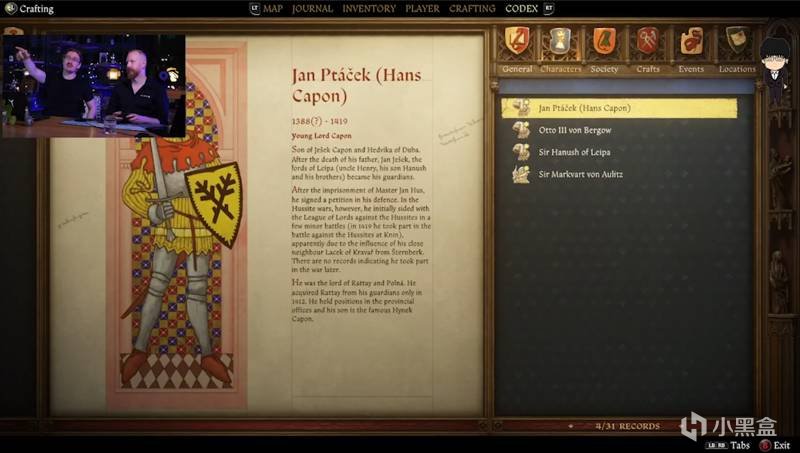Go to the INVENTORY tab
Image resolution: width=800 pixels, height=453 pixels.
point(369,9)
